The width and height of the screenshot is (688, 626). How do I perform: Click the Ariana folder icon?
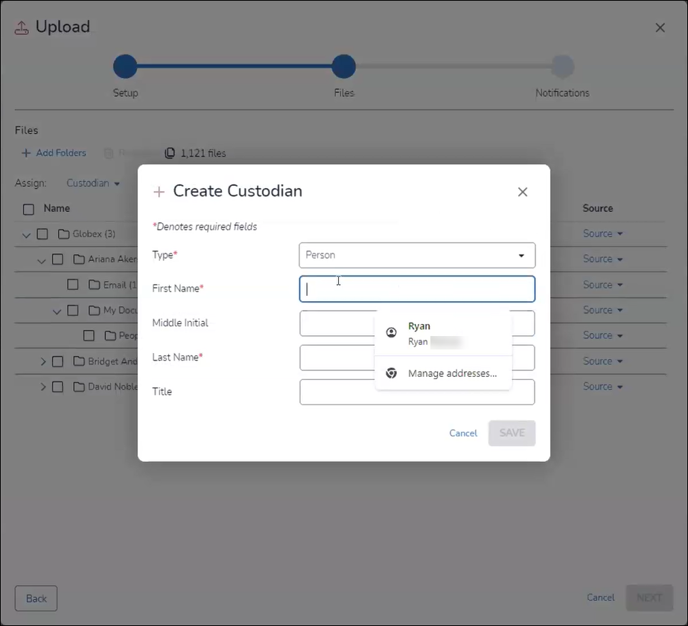78,260
